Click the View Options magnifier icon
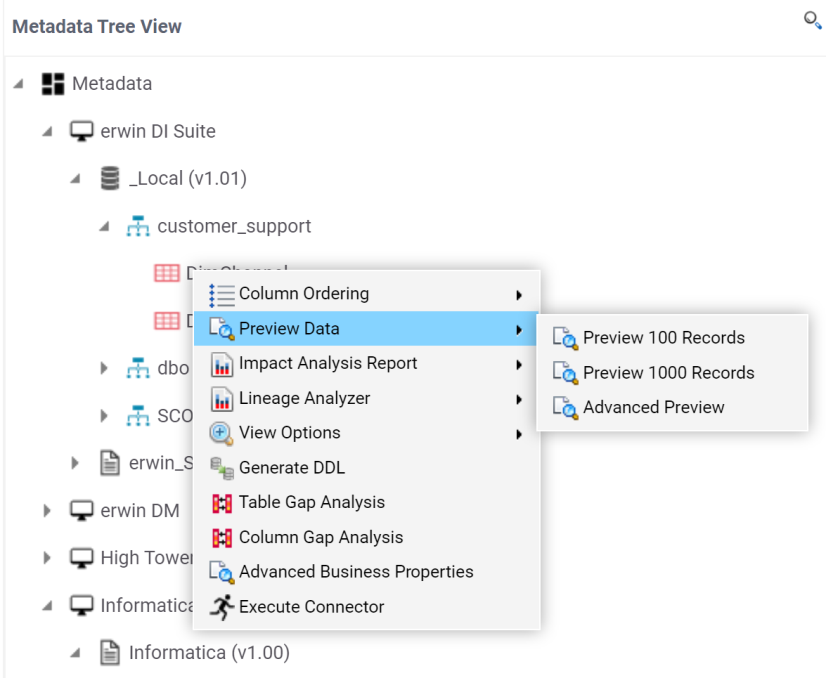The image size is (826, 678). (x=221, y=433)
